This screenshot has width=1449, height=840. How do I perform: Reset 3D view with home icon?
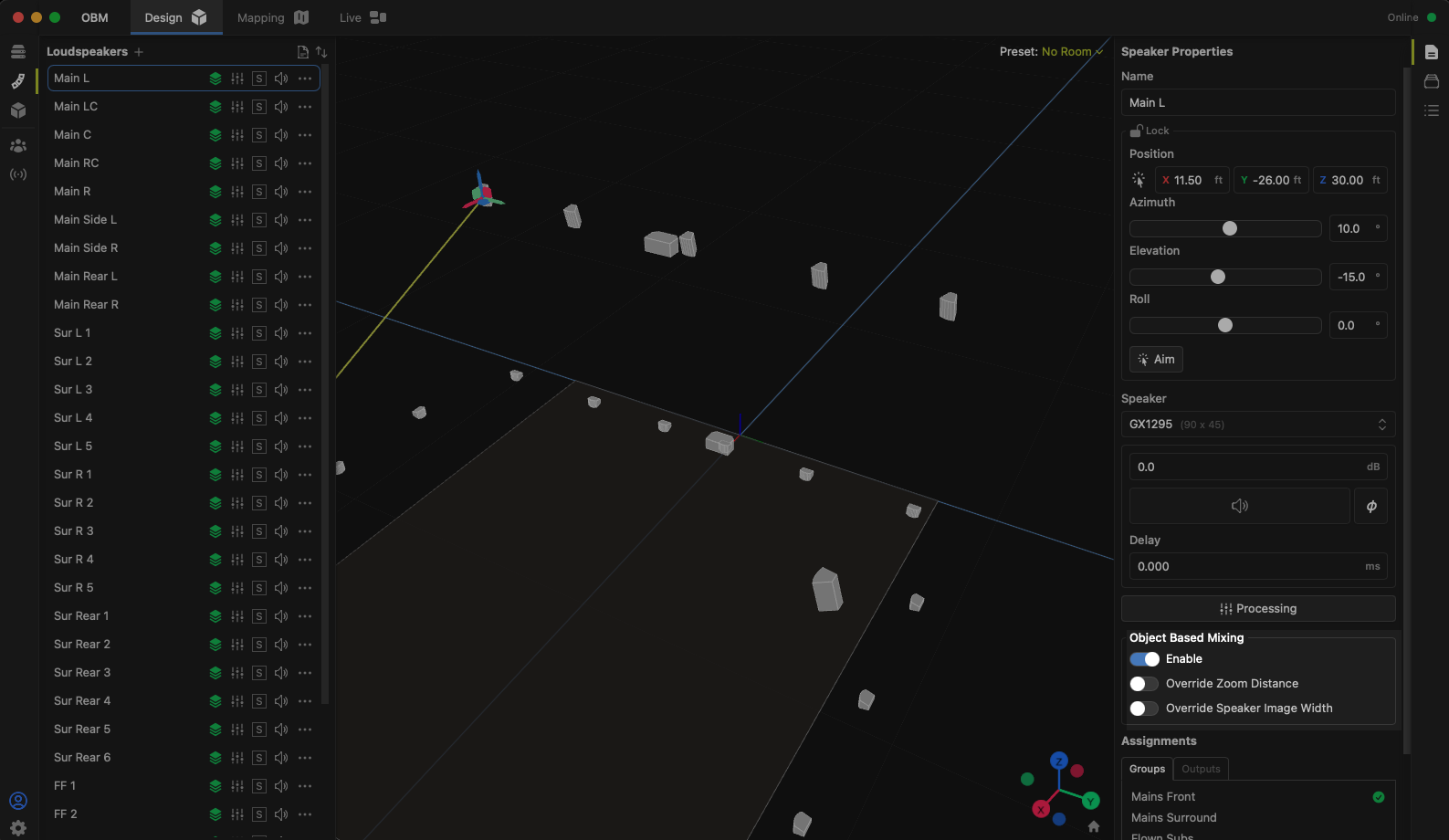[x=1094, y=826]
